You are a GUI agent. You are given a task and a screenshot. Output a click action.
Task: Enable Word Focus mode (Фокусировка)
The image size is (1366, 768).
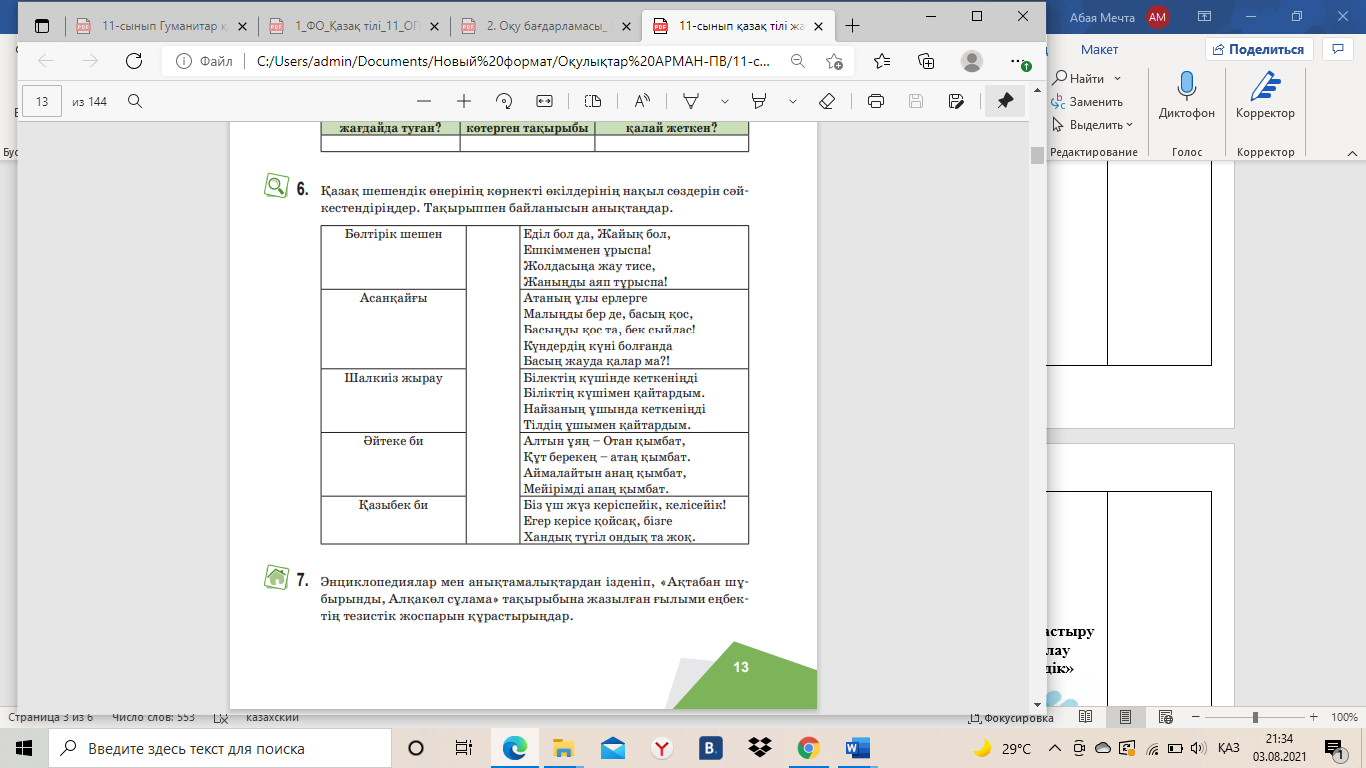tap(1011, 718)
